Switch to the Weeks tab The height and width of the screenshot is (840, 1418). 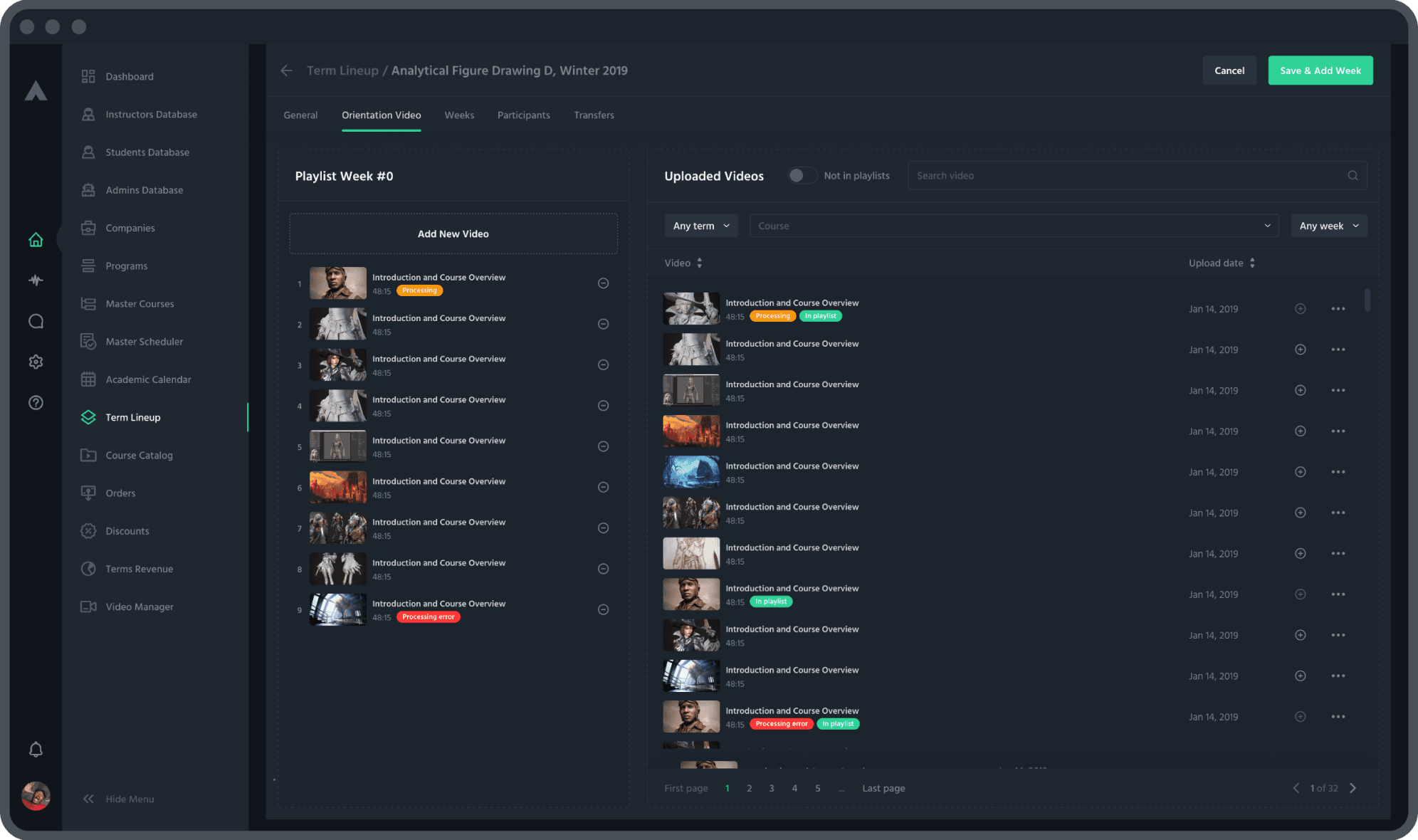(x=459, y=115)
